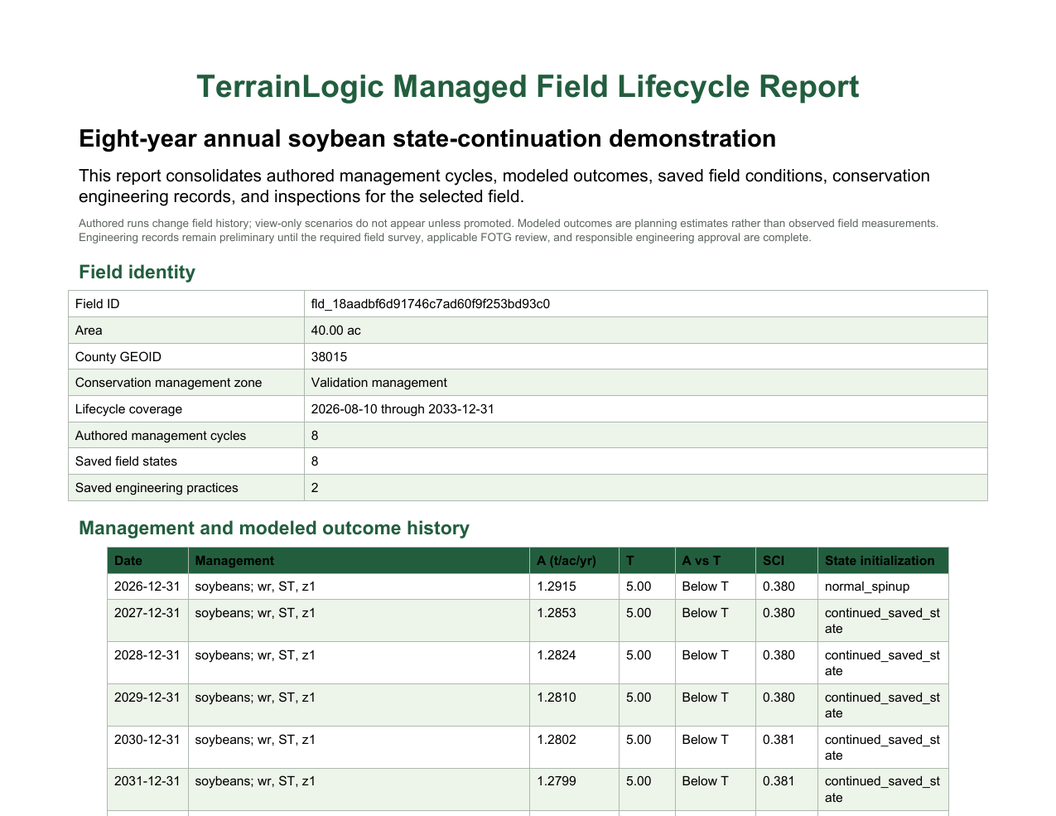This screenshot has height=816, width=1056.
Task: Click the Authored management cycles label
Action: pyautogui.click(x=160, y=436)
